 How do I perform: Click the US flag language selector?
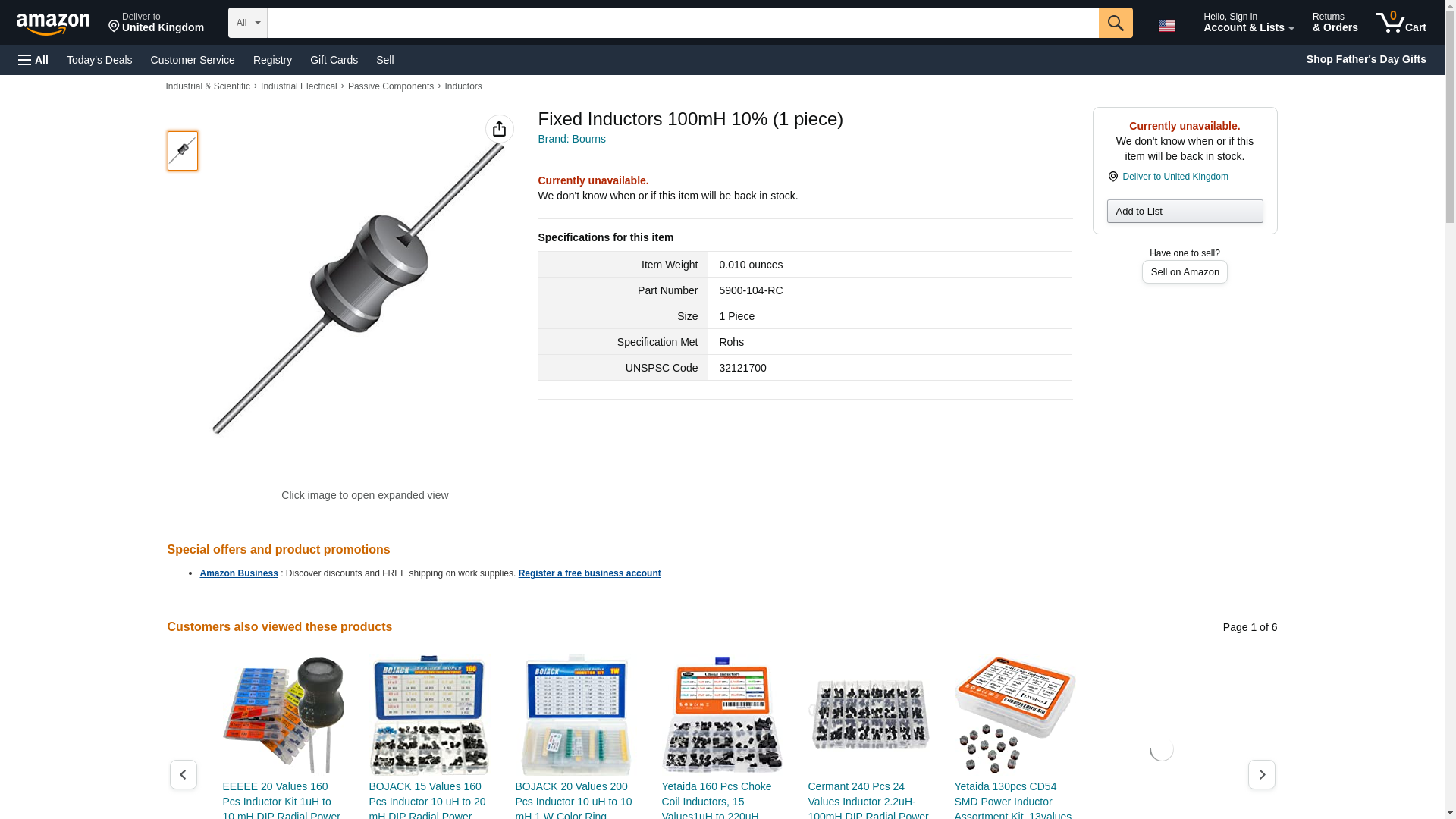coord(1167,26)
